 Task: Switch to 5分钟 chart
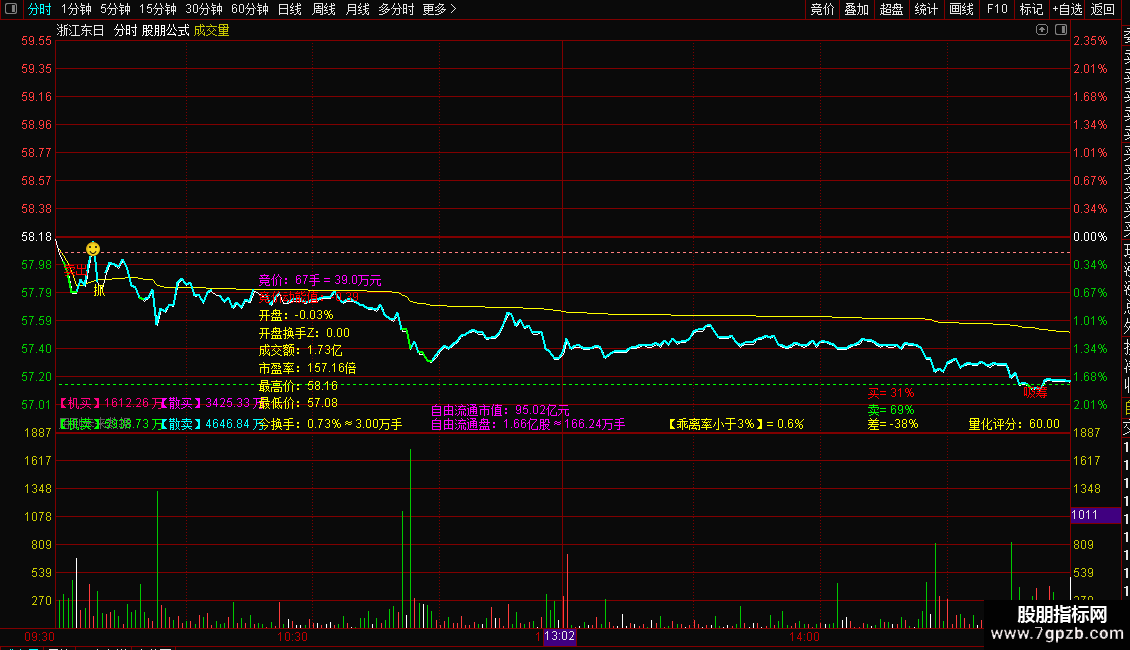click(115, 9)
